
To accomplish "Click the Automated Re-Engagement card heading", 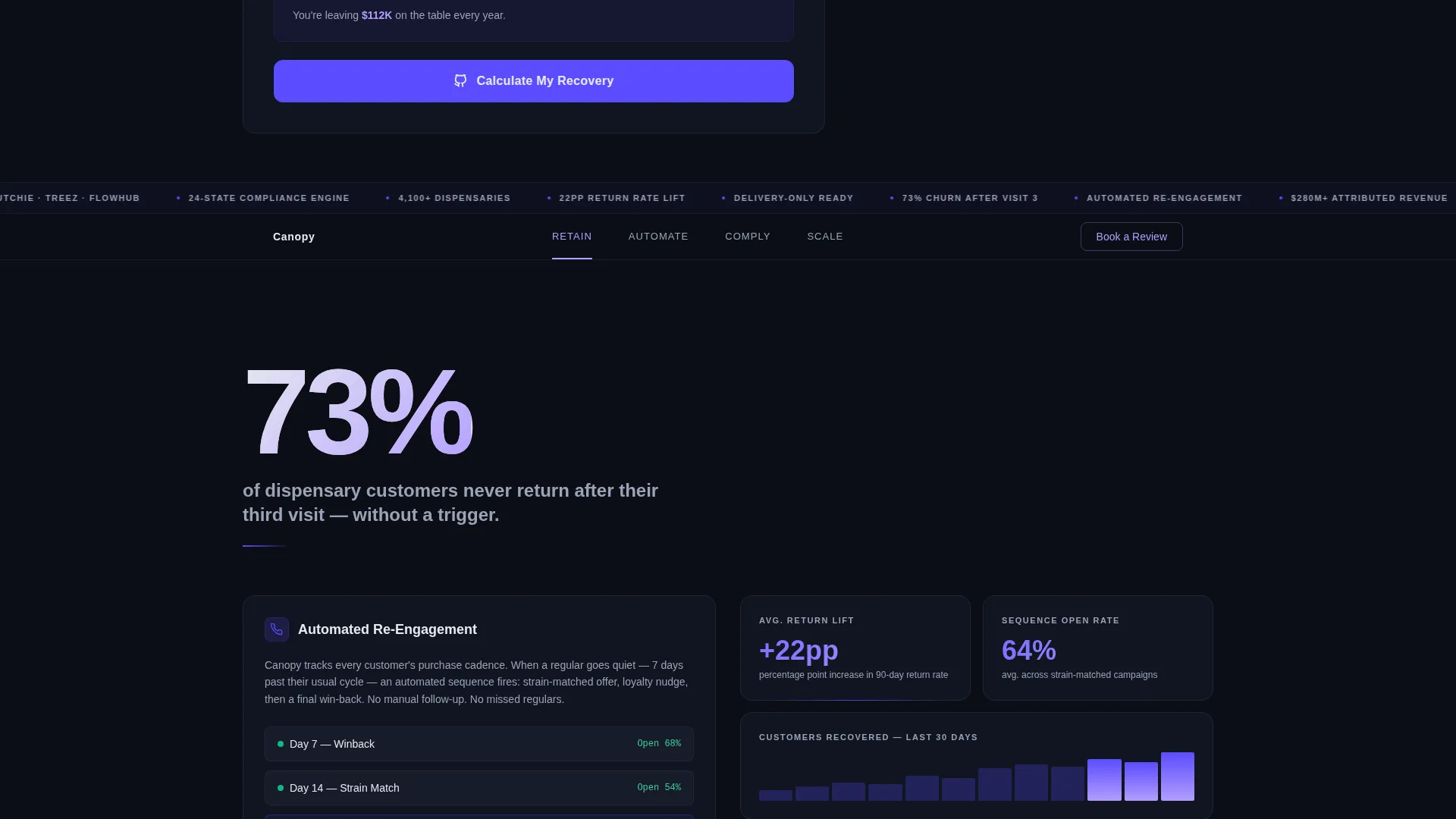I will click(388, 629).
